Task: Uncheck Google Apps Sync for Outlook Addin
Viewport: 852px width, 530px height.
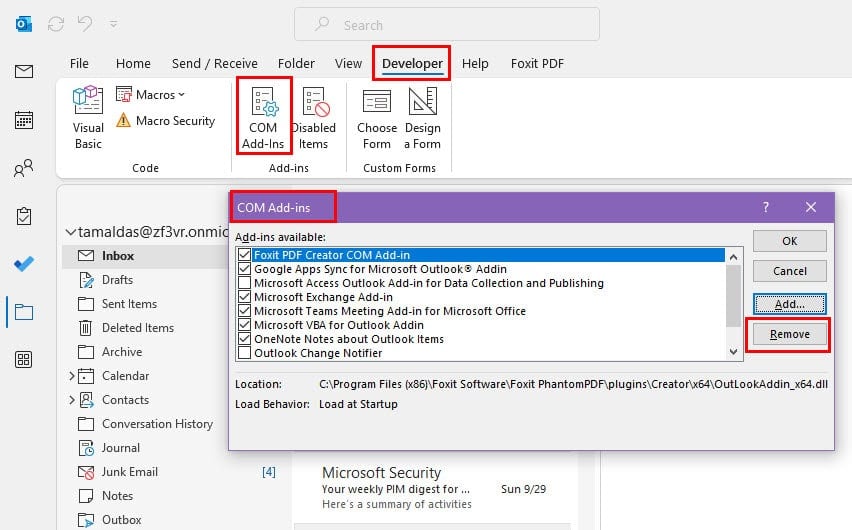Action: tap(245, 269)
